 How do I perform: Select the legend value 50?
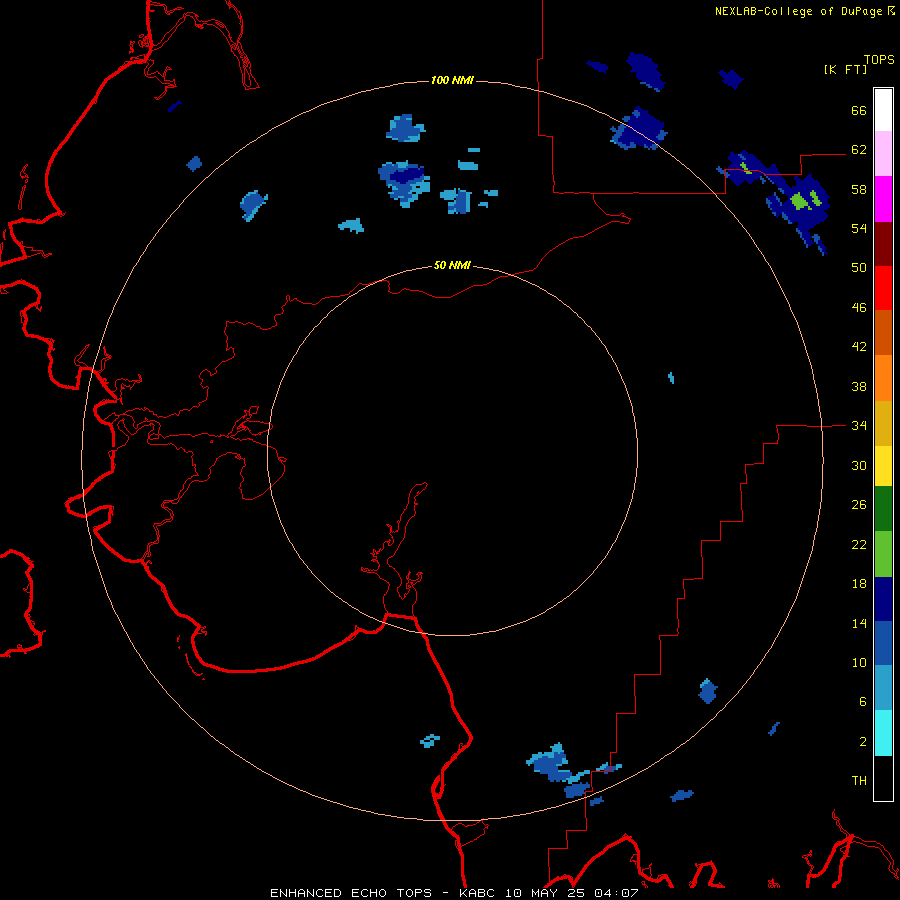[859, 267]
